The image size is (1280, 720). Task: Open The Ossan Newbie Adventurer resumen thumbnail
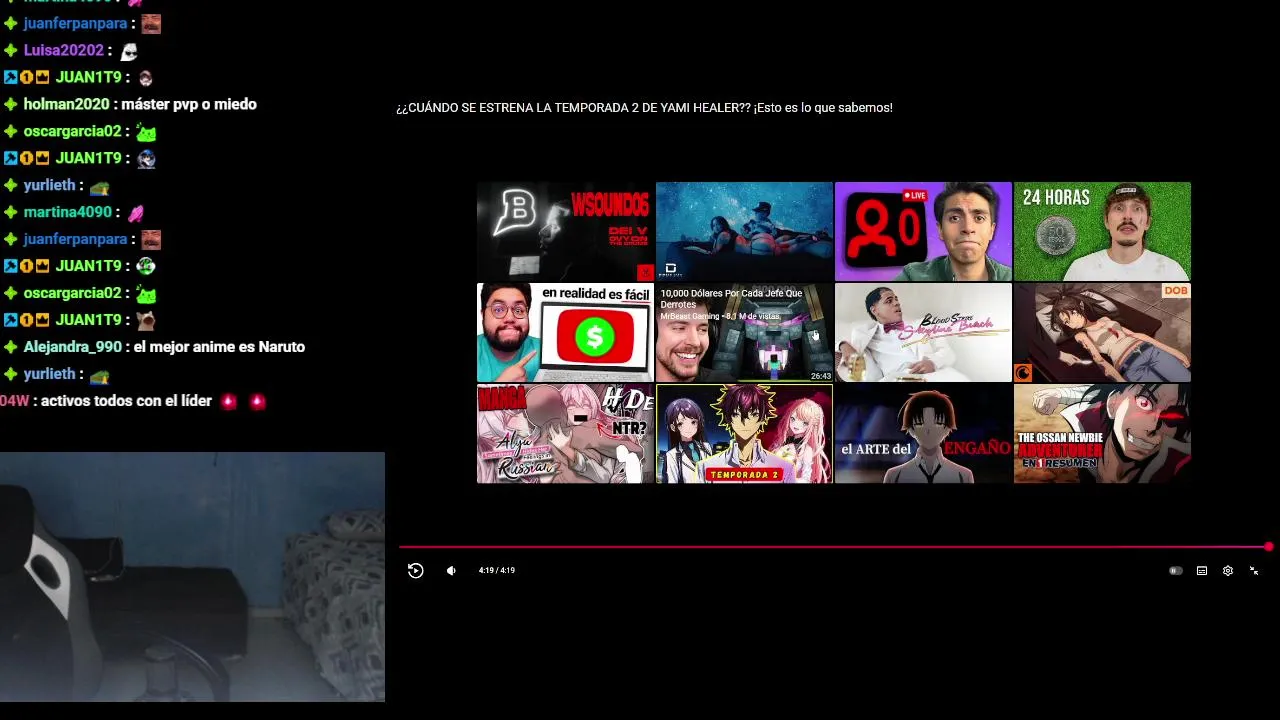(1102, 434)
